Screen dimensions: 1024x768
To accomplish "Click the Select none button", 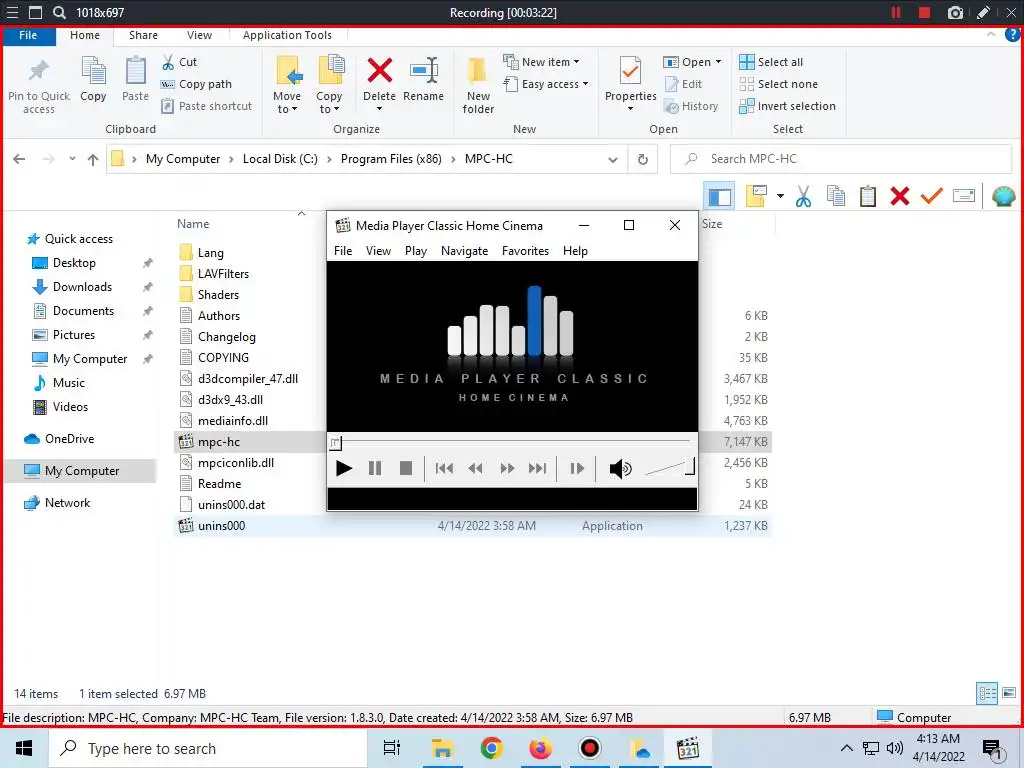I will (x=778, y=84).
